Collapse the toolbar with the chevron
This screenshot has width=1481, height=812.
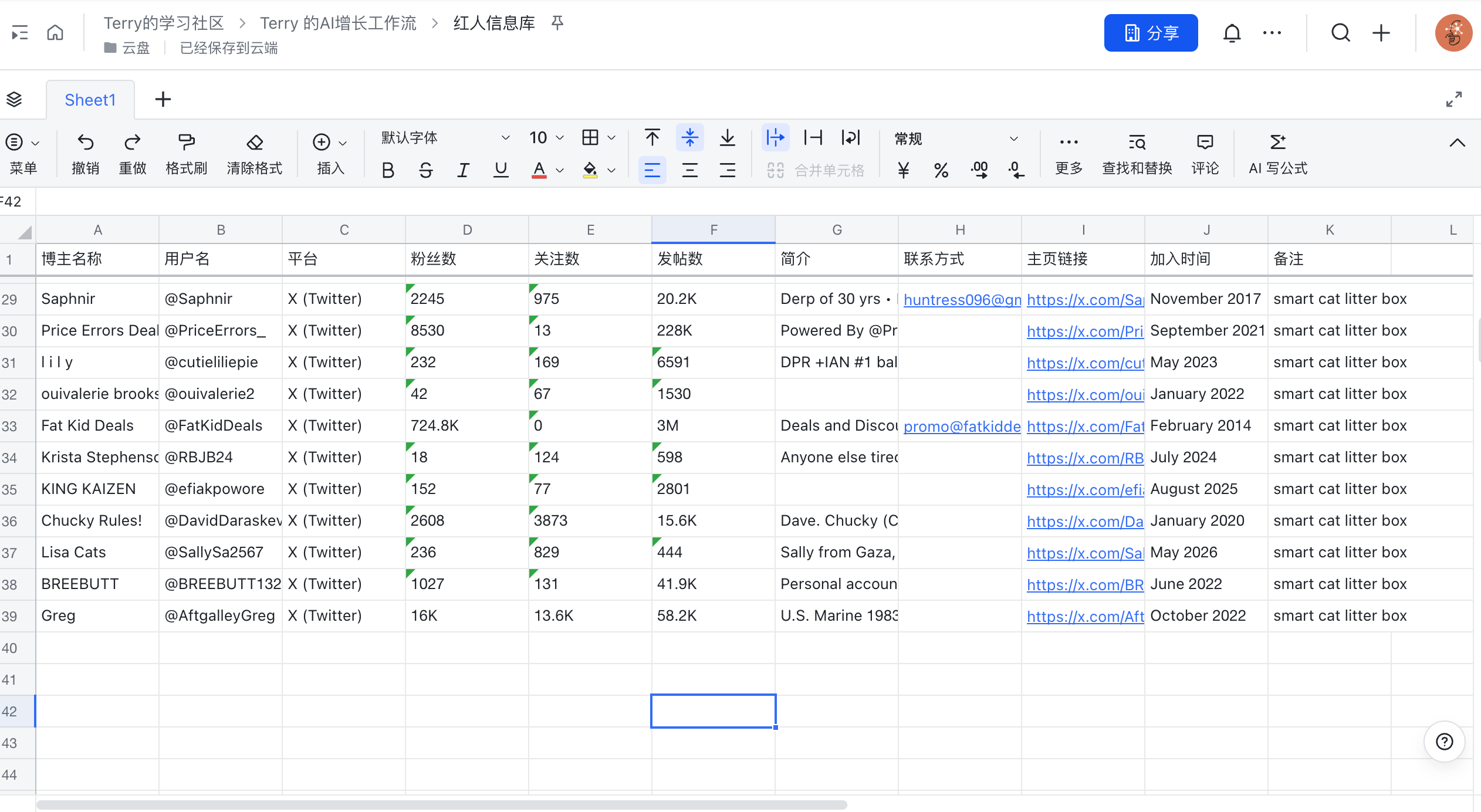1458,143
